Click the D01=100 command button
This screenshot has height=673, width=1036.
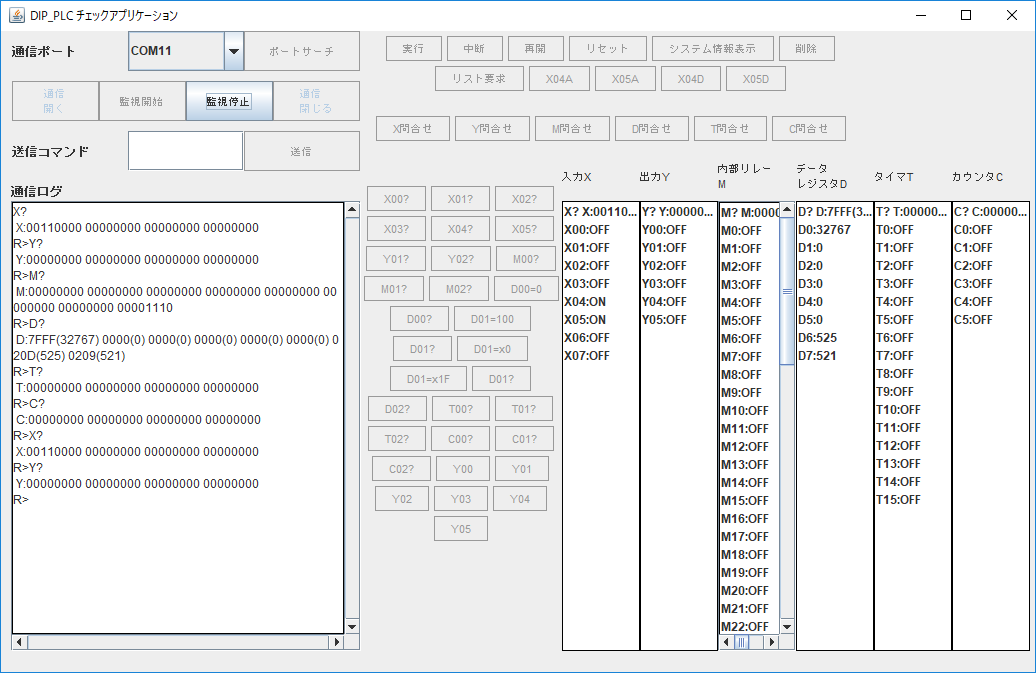492,319
